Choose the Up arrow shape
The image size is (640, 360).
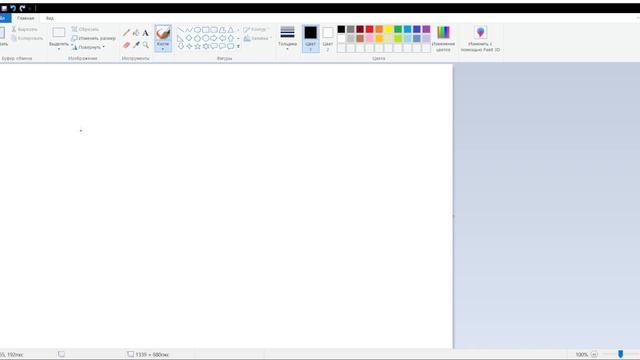click(231, 38)
